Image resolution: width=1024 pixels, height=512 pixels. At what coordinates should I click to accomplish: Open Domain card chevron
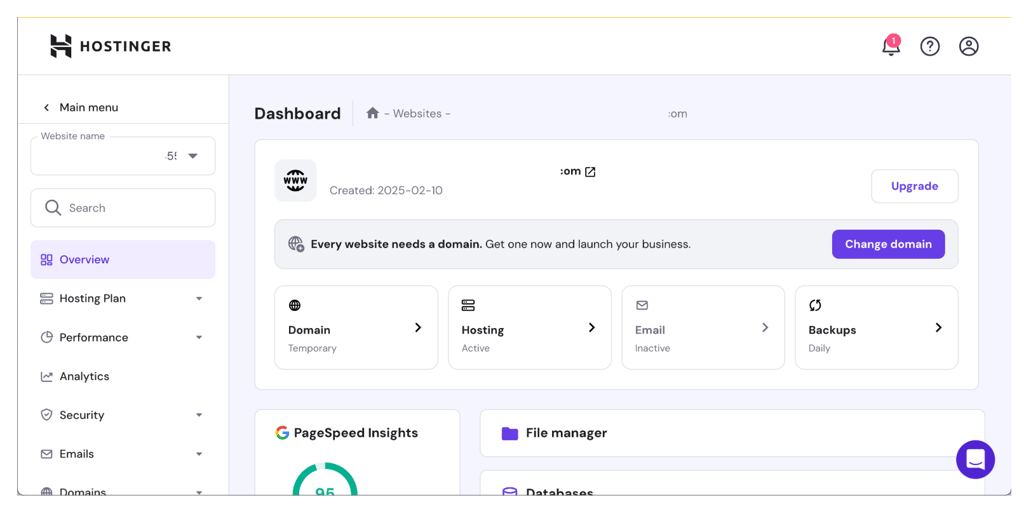pyautogui.click(x=419, y=327)
